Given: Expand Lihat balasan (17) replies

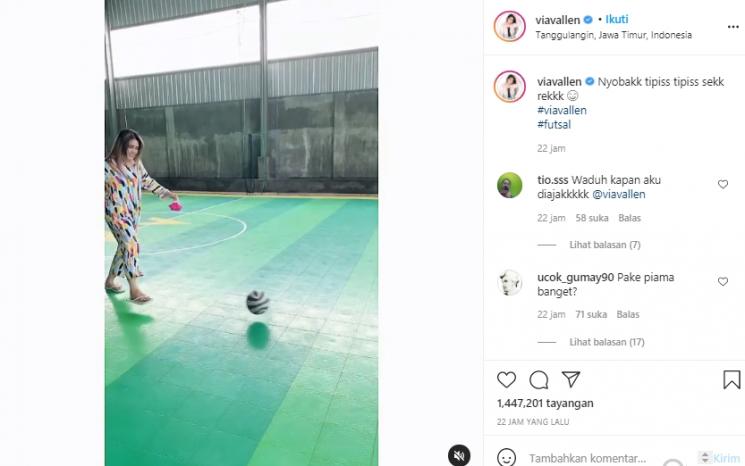Looking at the screenshot, I should pyautogui.click(x=607, y=342).
